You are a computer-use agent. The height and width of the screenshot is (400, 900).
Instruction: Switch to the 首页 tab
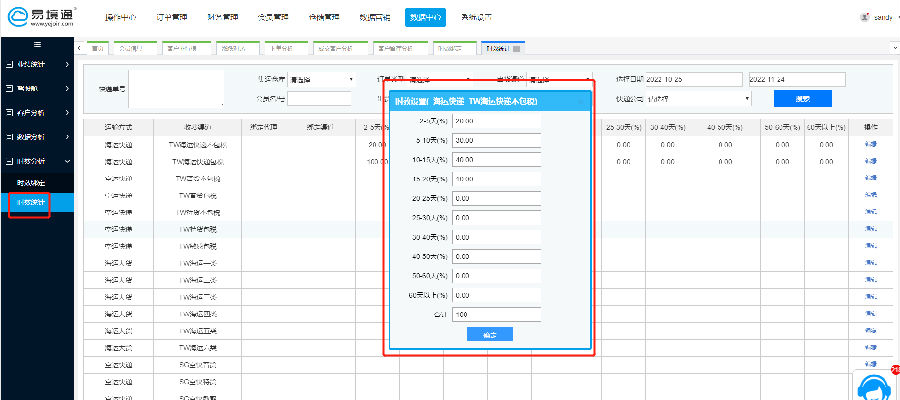click(x=97, y=49)
